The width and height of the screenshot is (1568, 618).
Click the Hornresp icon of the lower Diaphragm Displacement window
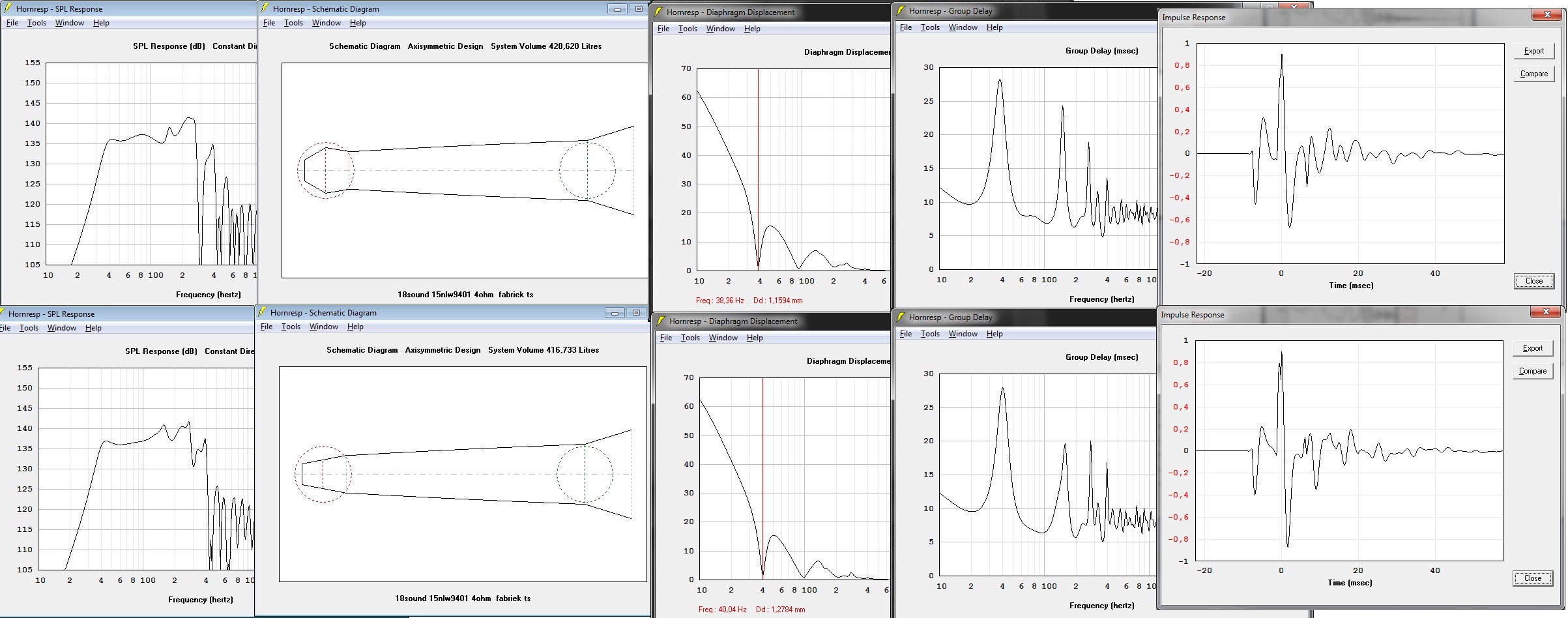coord(660,321)
